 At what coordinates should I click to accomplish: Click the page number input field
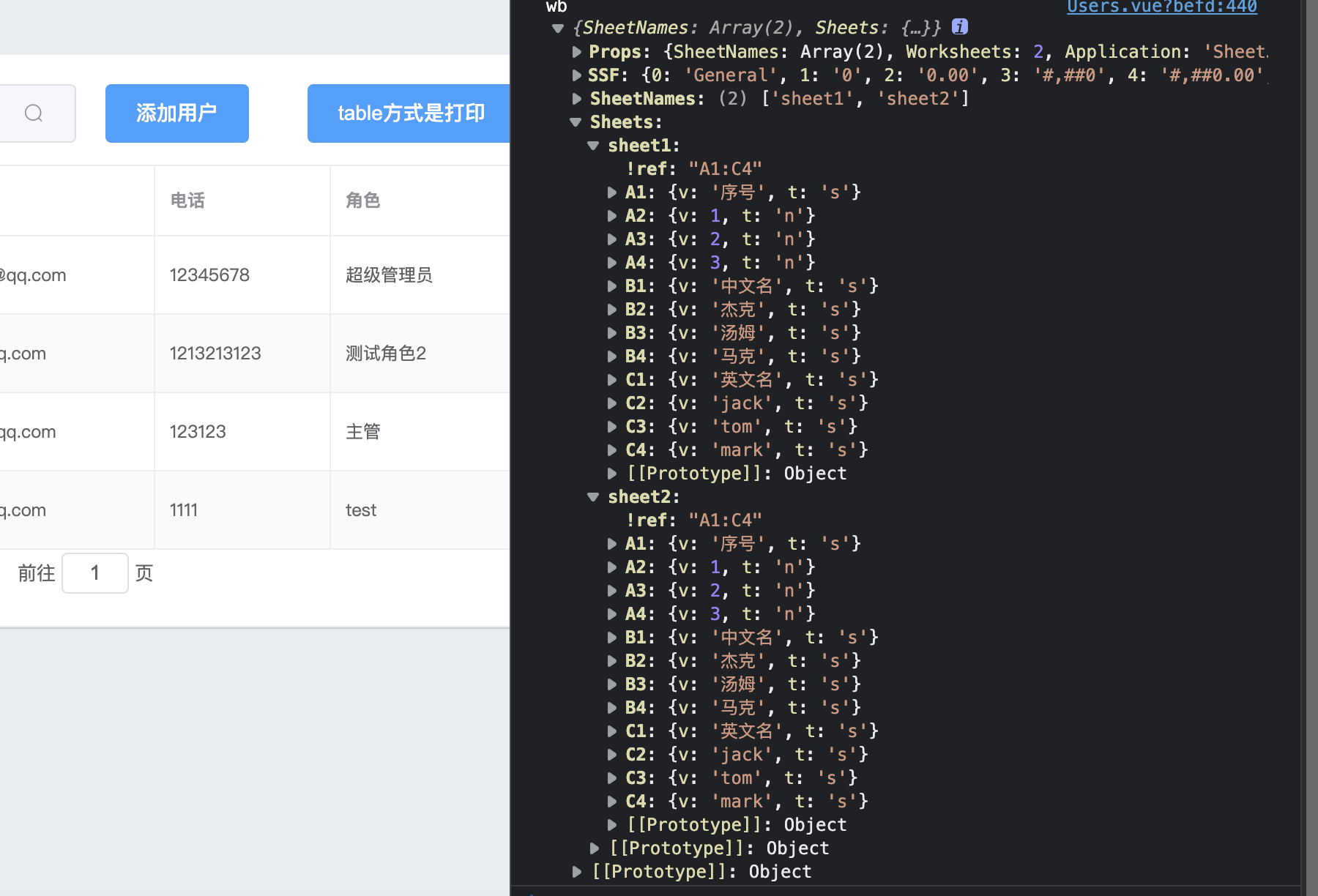95,573
